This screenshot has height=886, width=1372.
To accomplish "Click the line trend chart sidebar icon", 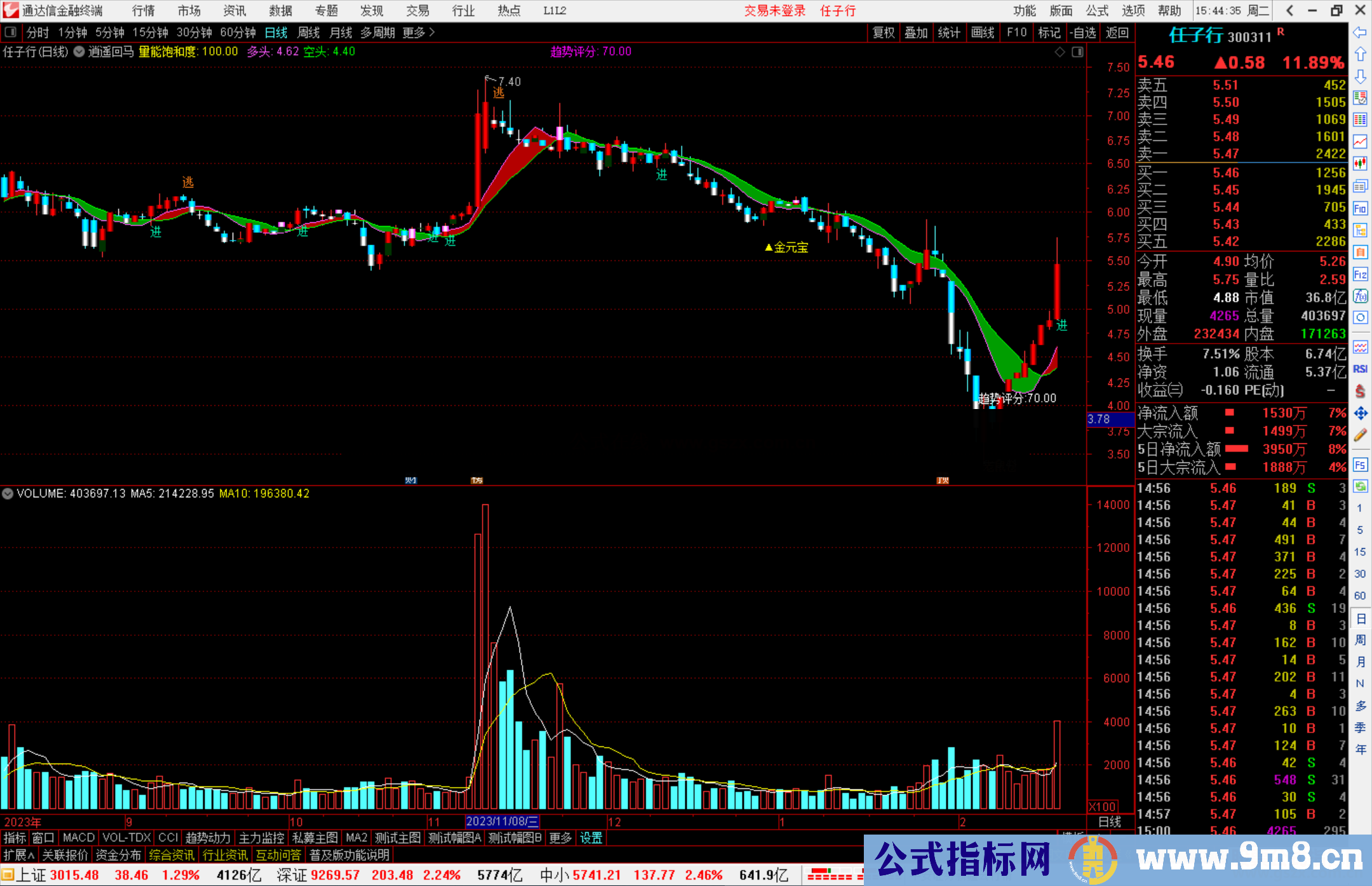I will (1360, 141).
